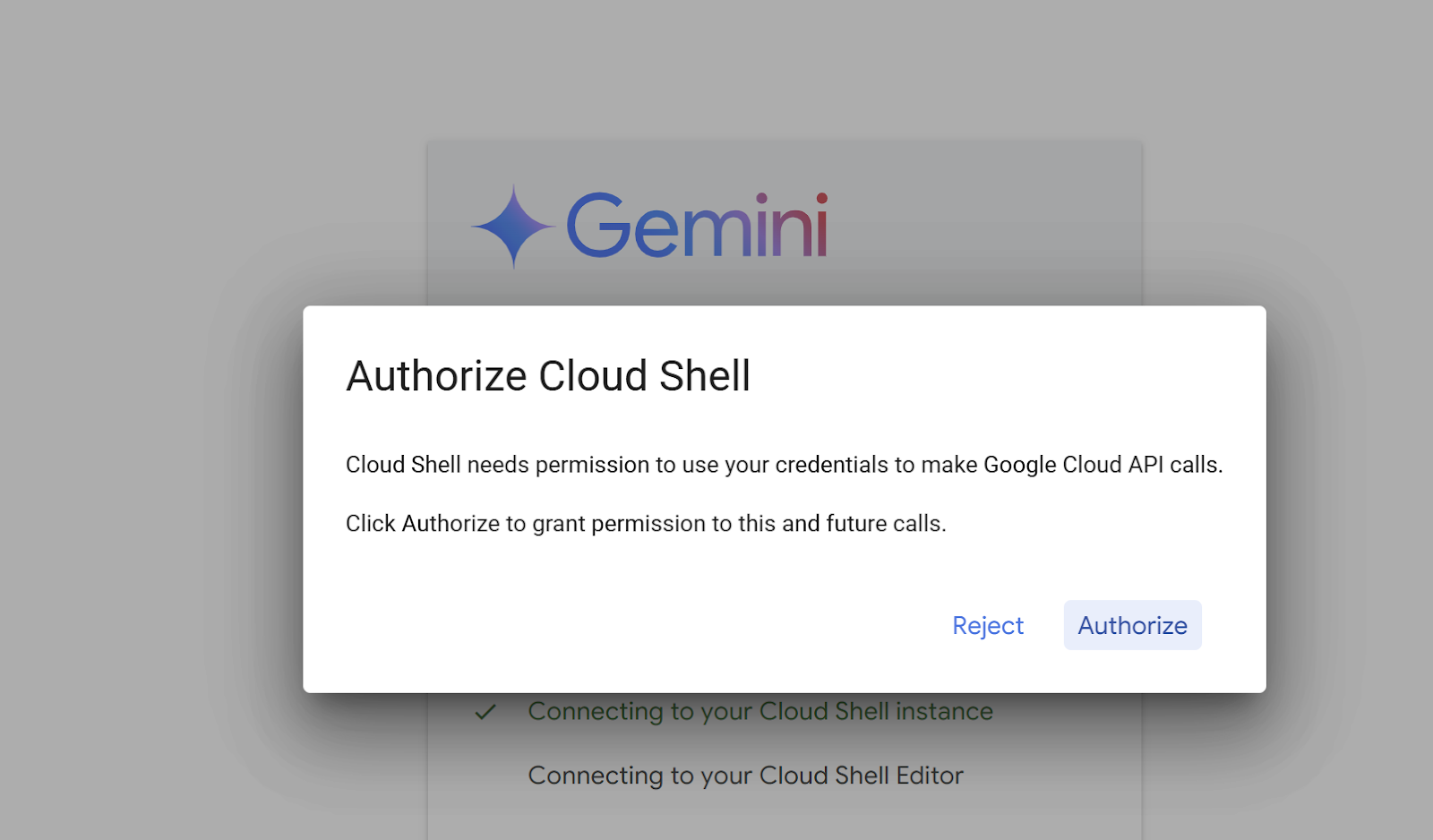This screenshot has height=840, width=1433.
Task: Click the blank area left of the Reject button
Action: [627, 625]
